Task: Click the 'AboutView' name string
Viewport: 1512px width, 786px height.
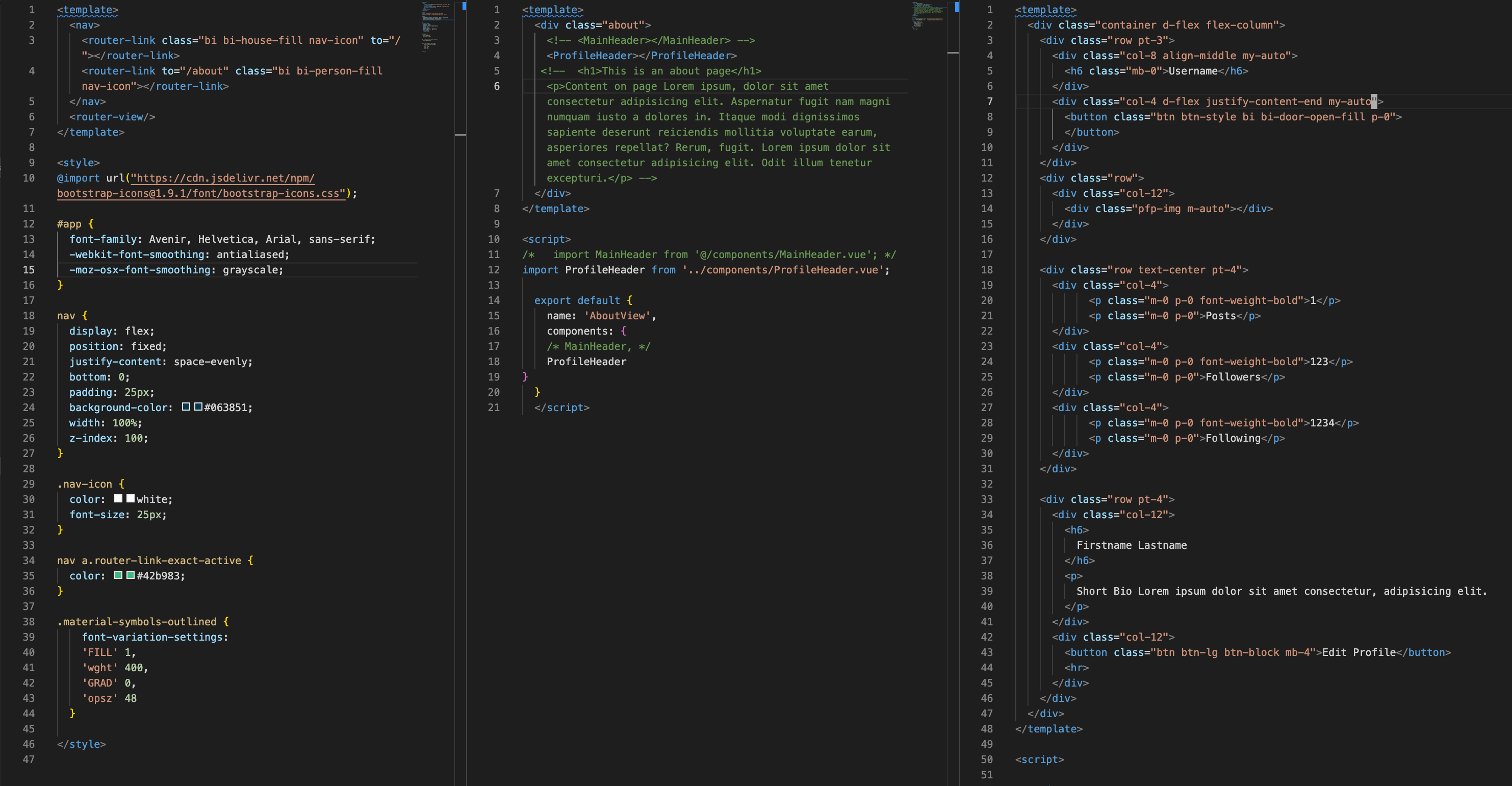Action: point(618,315)
